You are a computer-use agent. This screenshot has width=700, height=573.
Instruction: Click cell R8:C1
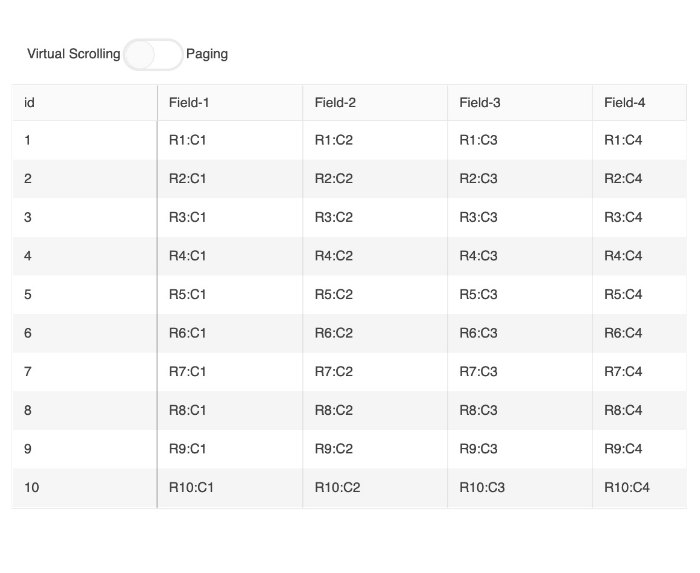pyautogui.click(x=230, y=410)
